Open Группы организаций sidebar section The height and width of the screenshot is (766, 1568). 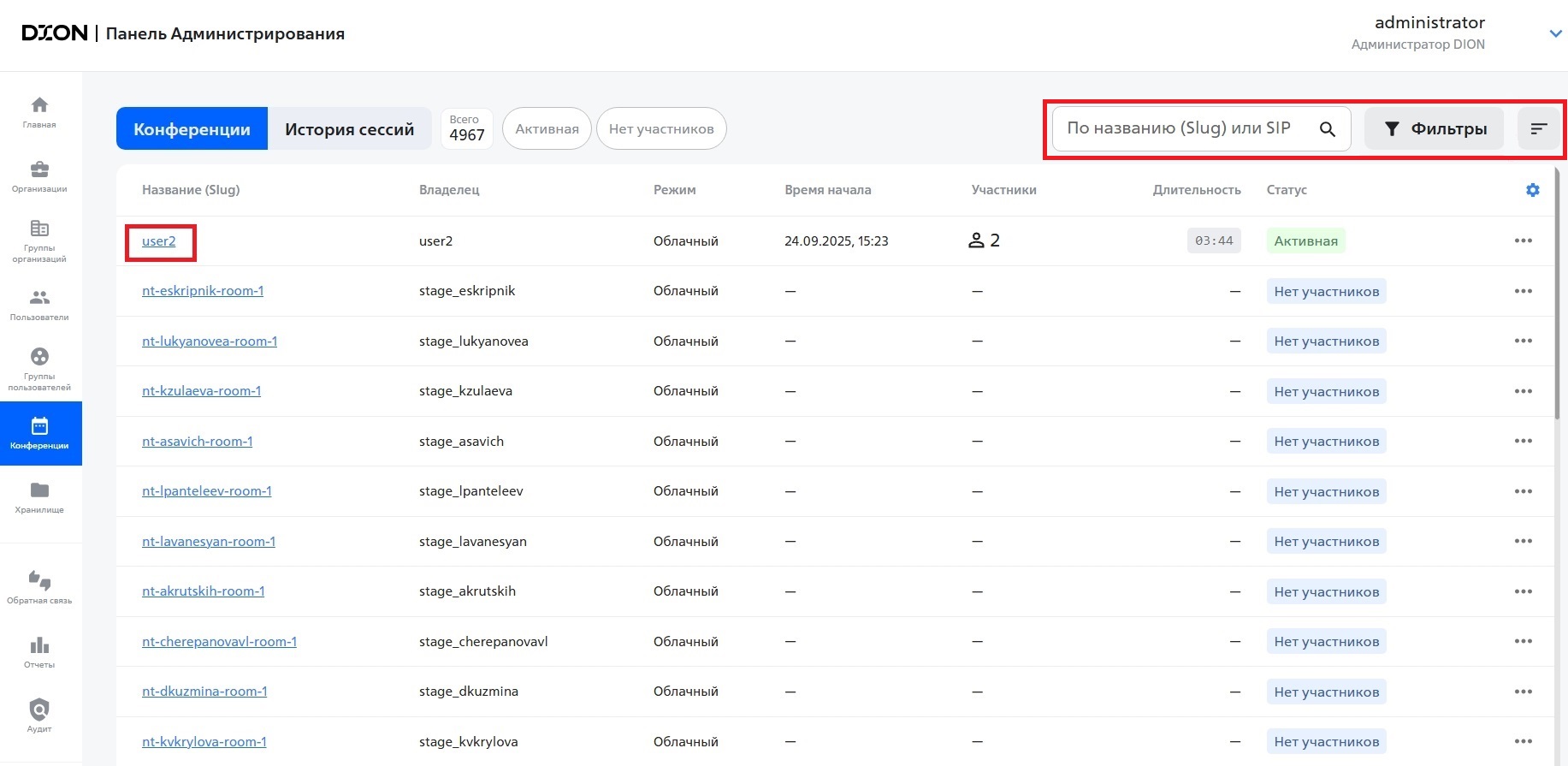pos(39,240)
